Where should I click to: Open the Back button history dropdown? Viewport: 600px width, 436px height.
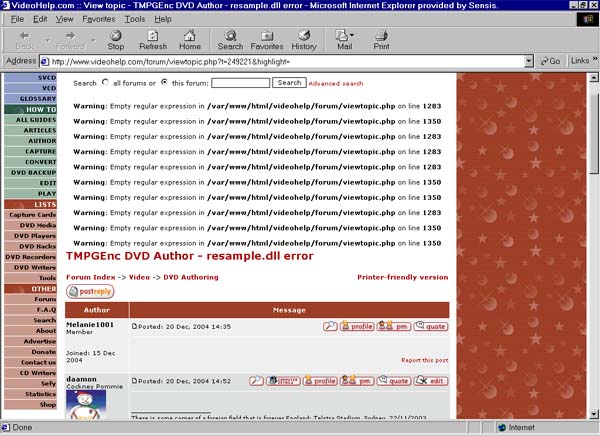pyautogui.click(x=48, y=40)
